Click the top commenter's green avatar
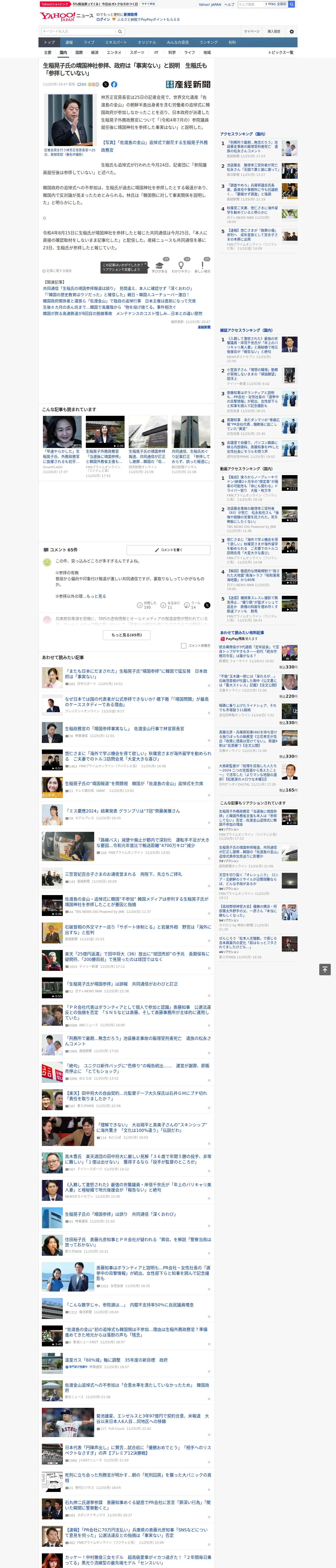The height and width of the screenshot is (1568, 336). (x=47, y=562)
